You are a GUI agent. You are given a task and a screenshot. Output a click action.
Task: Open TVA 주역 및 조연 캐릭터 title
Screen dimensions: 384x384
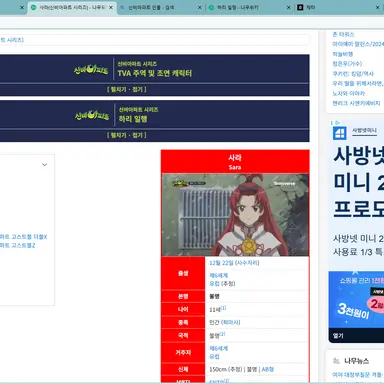click(155, 73)
